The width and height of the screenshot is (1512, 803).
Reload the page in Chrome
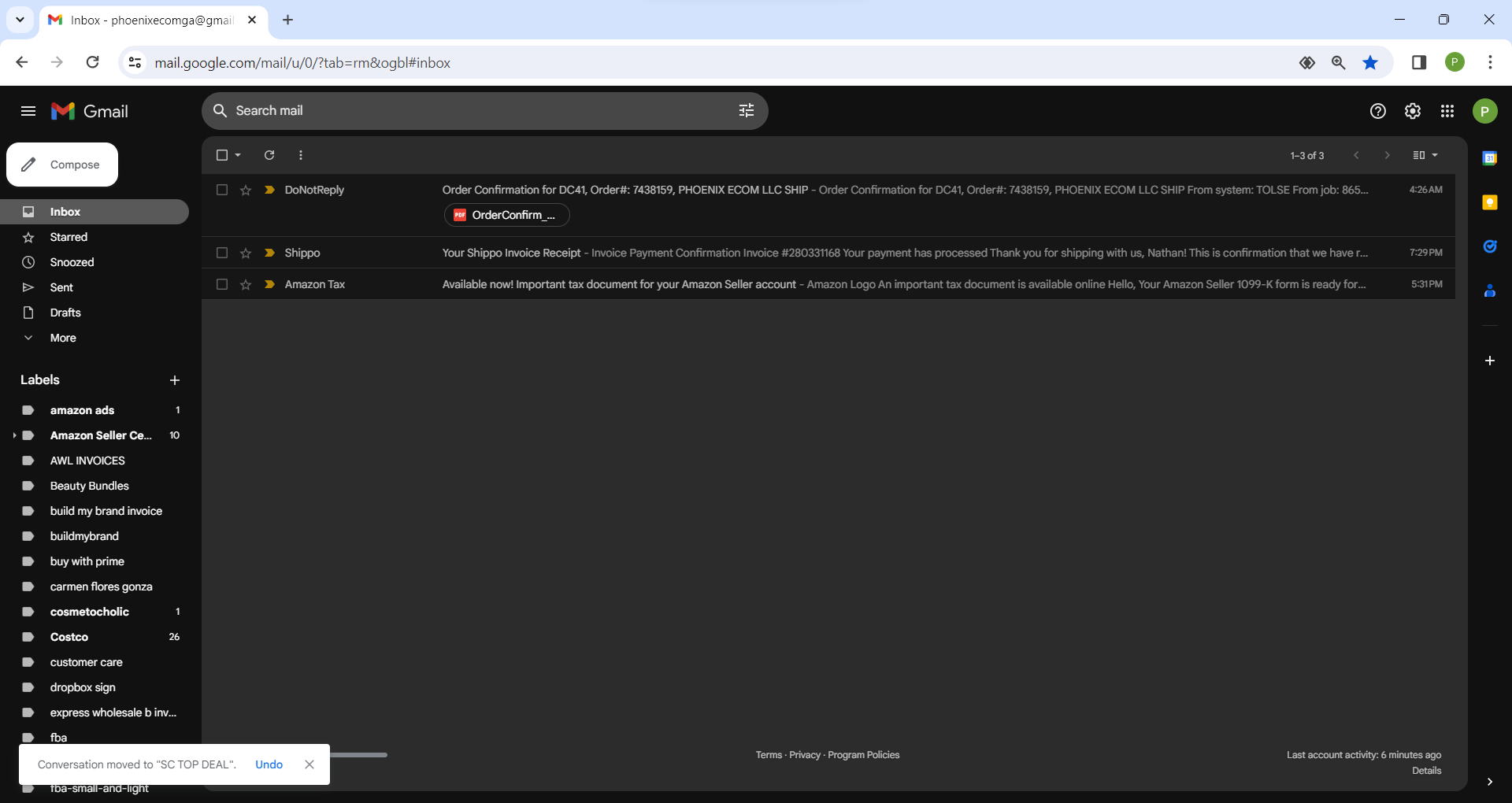click(x=93, y=62)
